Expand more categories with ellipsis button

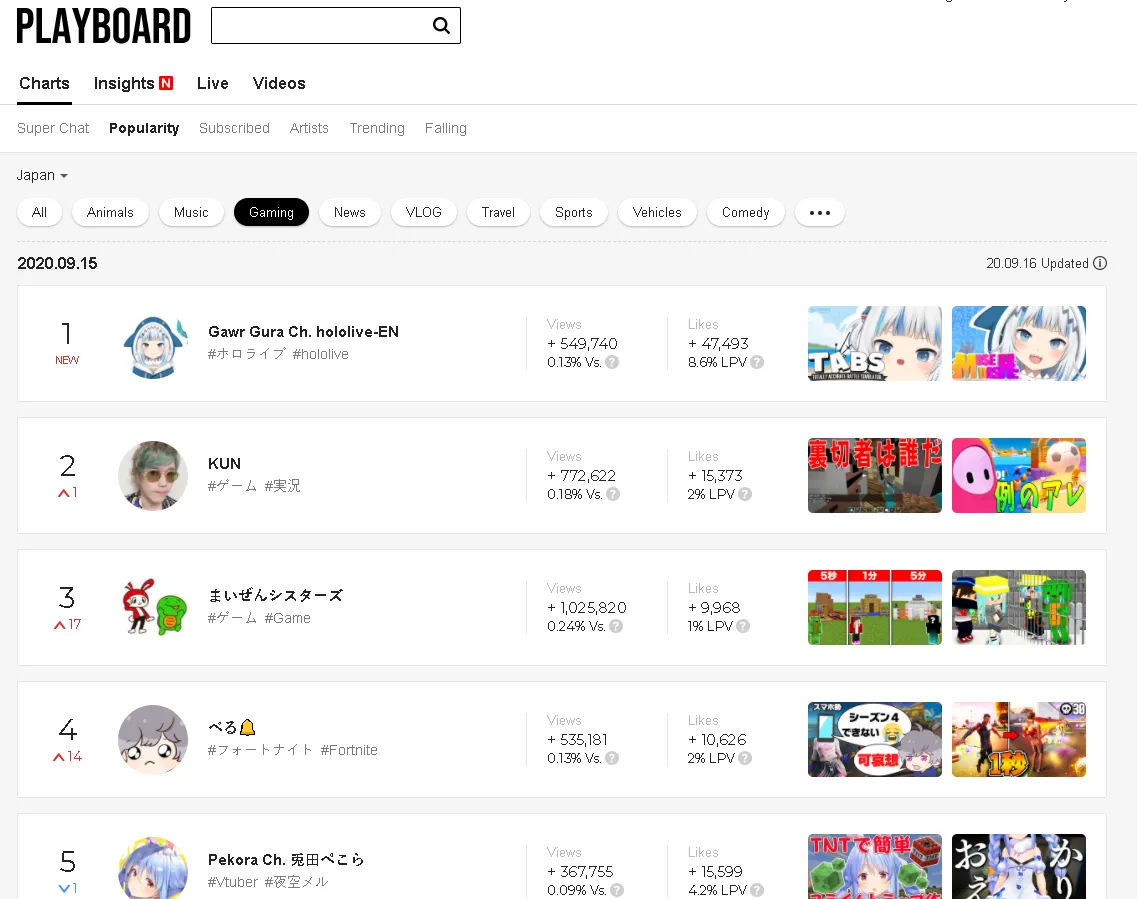click(x=820, y=212)
